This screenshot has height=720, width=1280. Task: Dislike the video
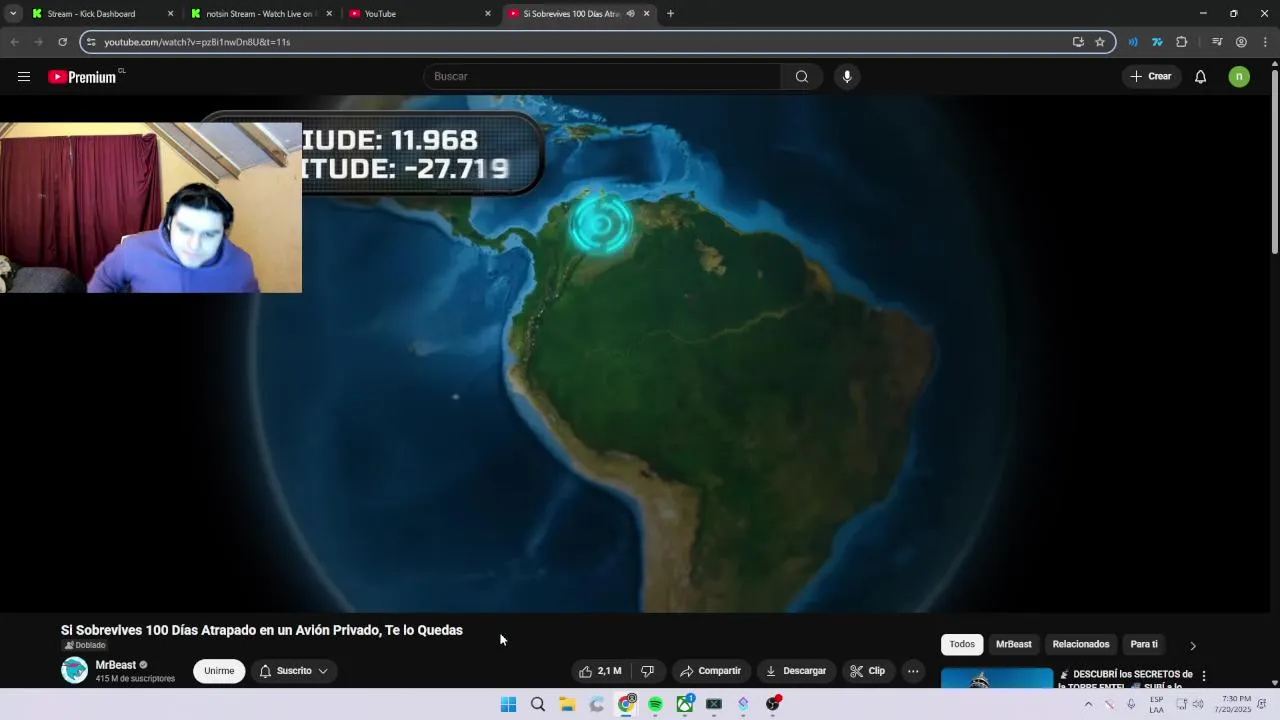point(647,671)
